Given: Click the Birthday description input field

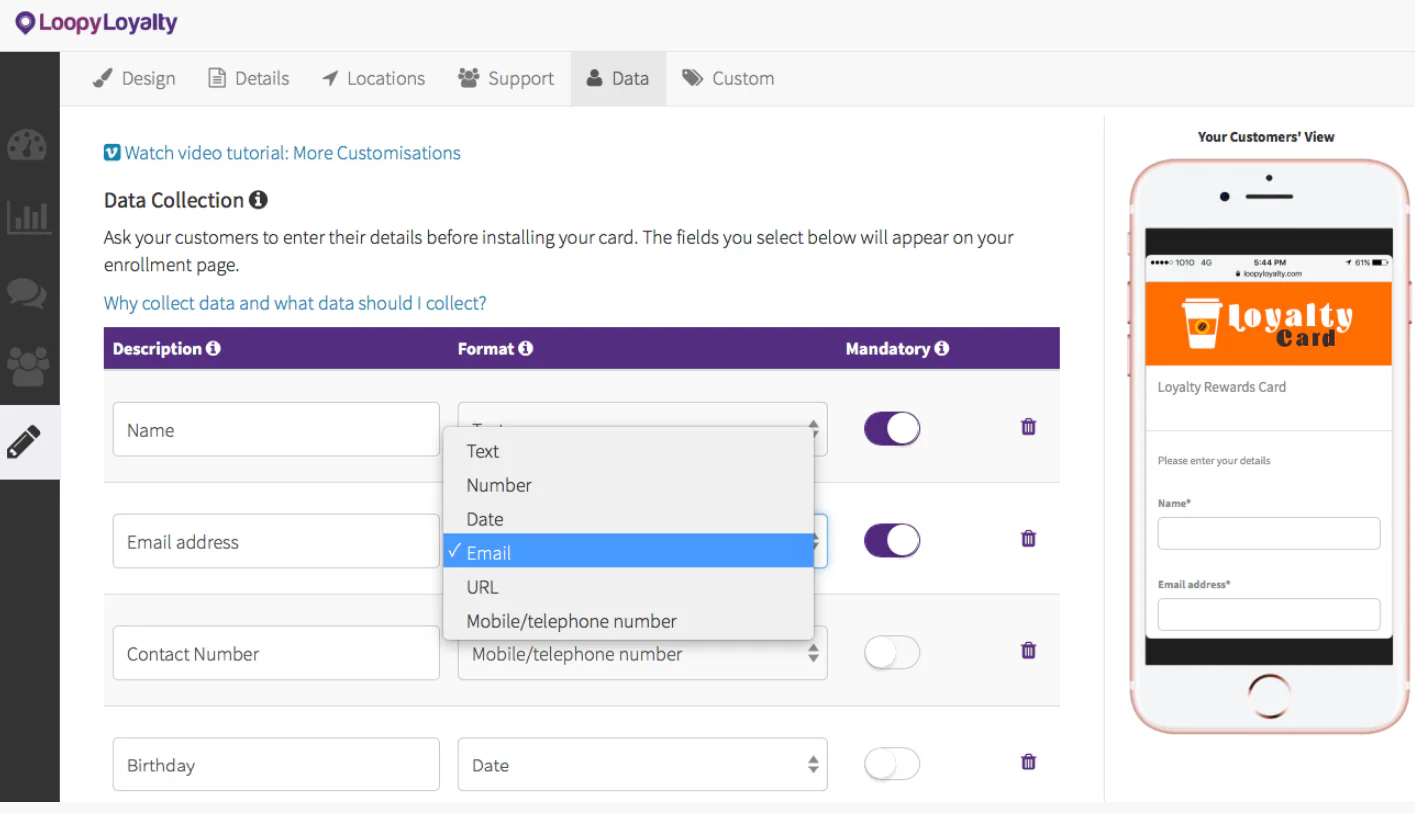Looking at the screenshot, I should [x=276, y=765].
